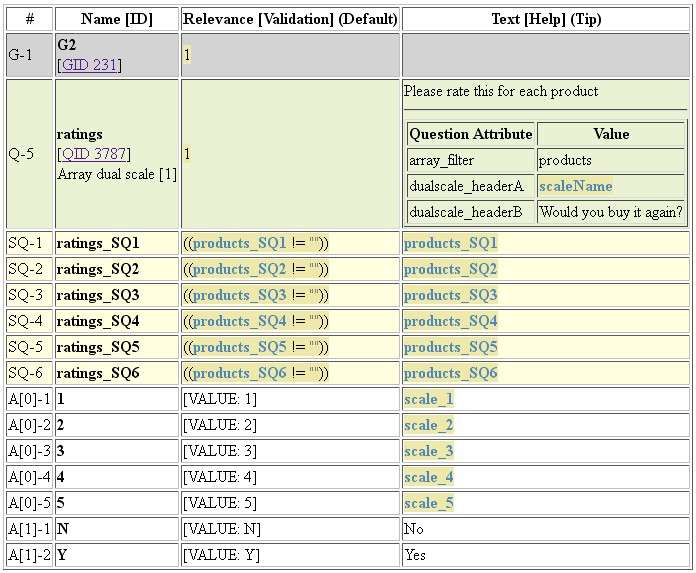Click the scale_5 answer text
Image resolution: width=696 pixels, height=573 pixels.
[x=428, y=503]
